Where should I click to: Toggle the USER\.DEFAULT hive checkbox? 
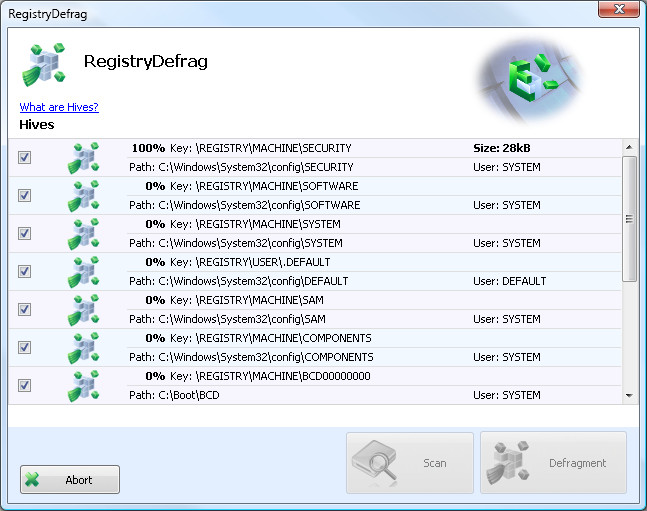tap(24, 271)
